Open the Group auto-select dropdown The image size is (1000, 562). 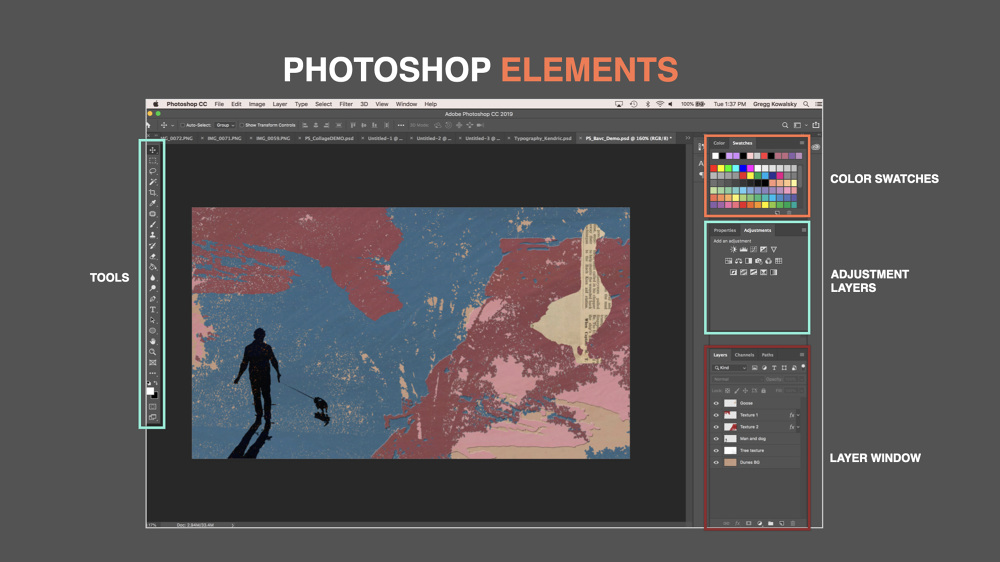(x=223, y=125)
